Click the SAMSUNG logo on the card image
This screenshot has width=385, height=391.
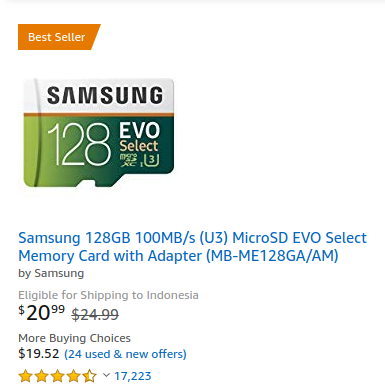(x=105, y=95)
